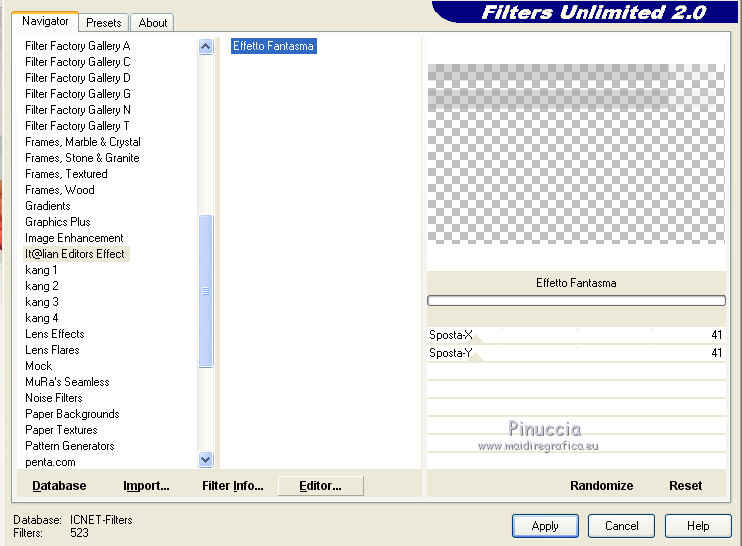
Task: Select Paper Textures category
Action: click(x=62, y=430)
